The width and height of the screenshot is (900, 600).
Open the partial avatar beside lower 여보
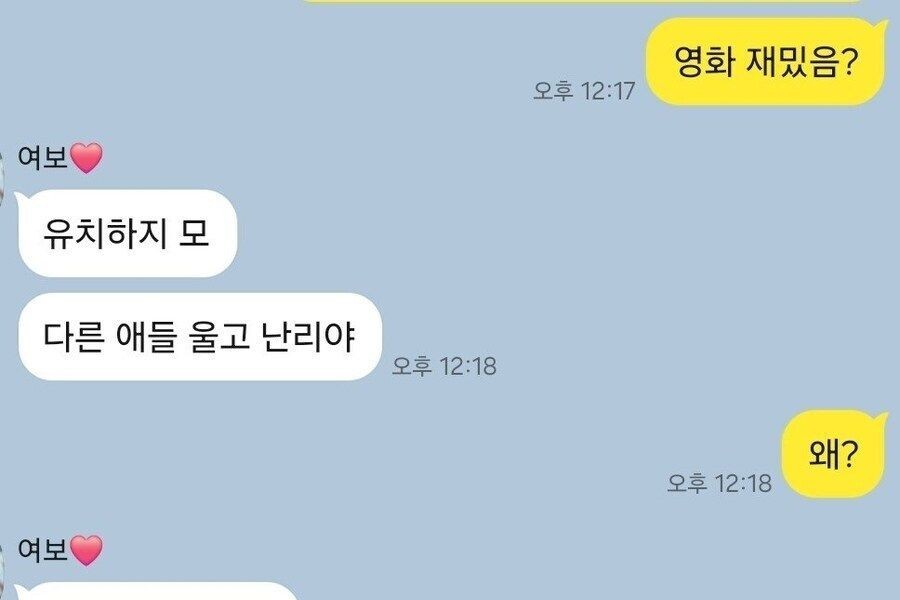(2, 570)
